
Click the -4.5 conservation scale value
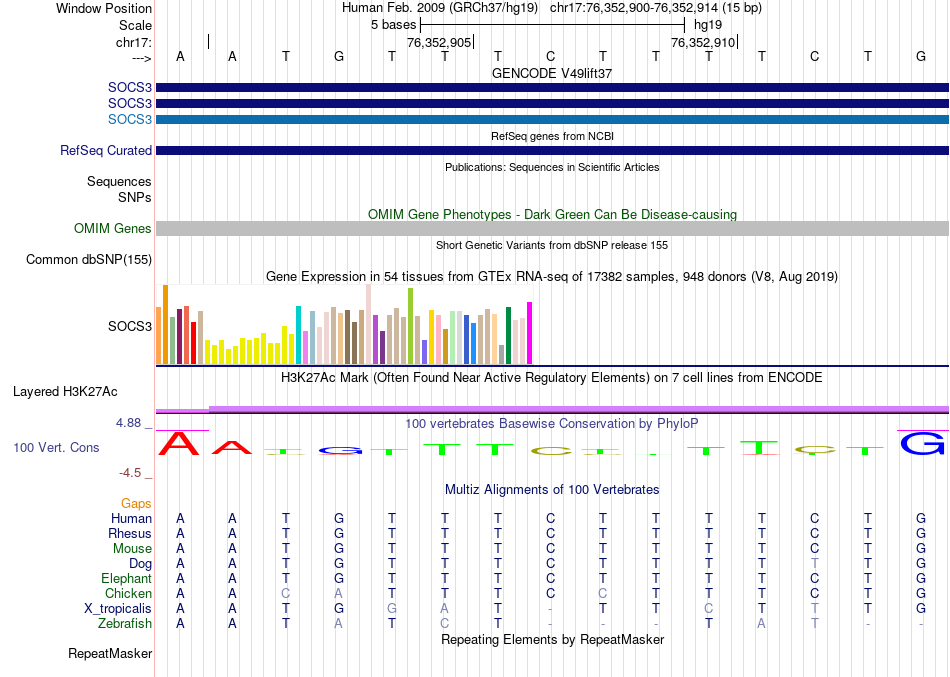130,473
